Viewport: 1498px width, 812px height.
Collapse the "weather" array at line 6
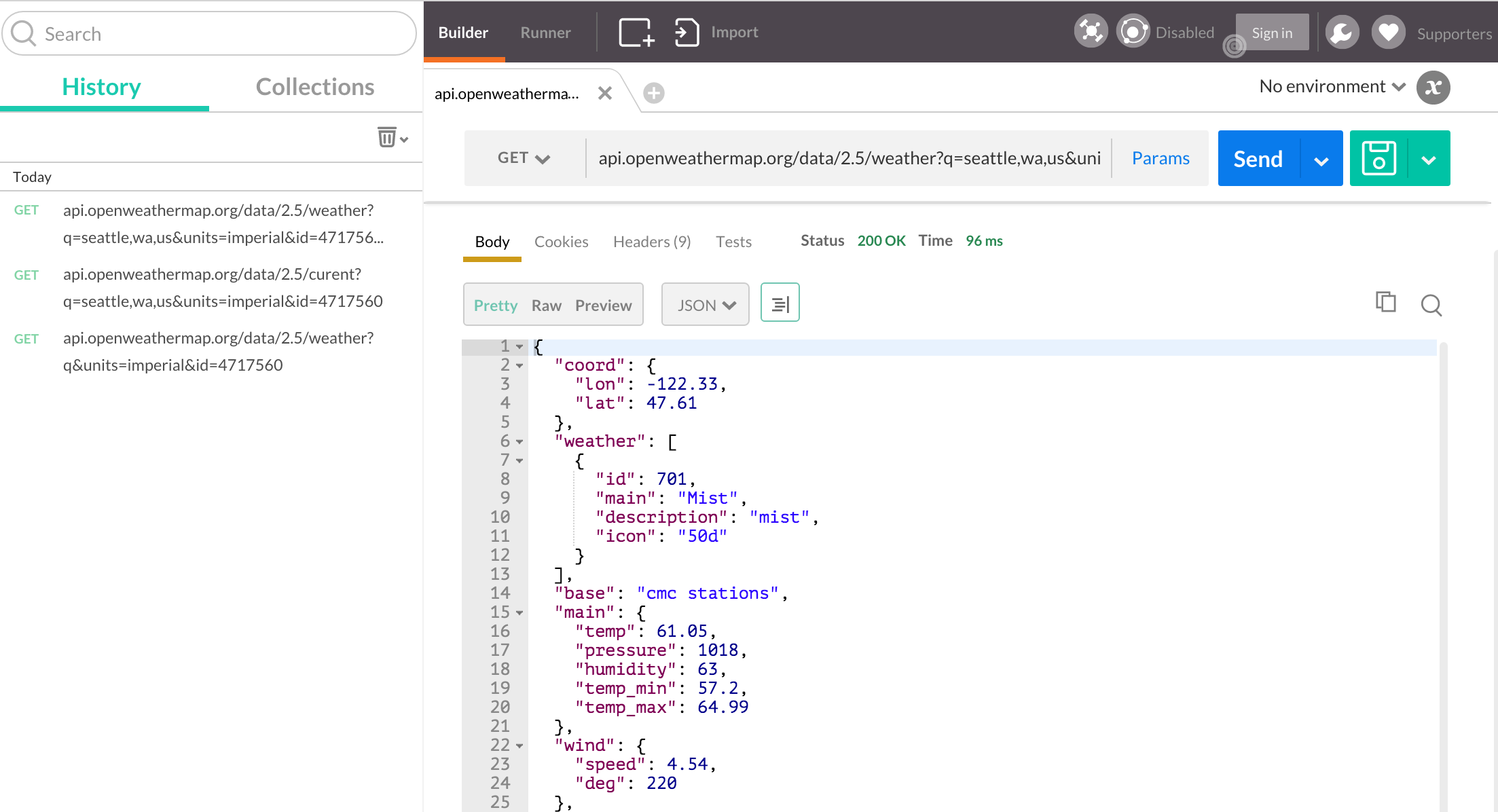(x=519, y=442)
